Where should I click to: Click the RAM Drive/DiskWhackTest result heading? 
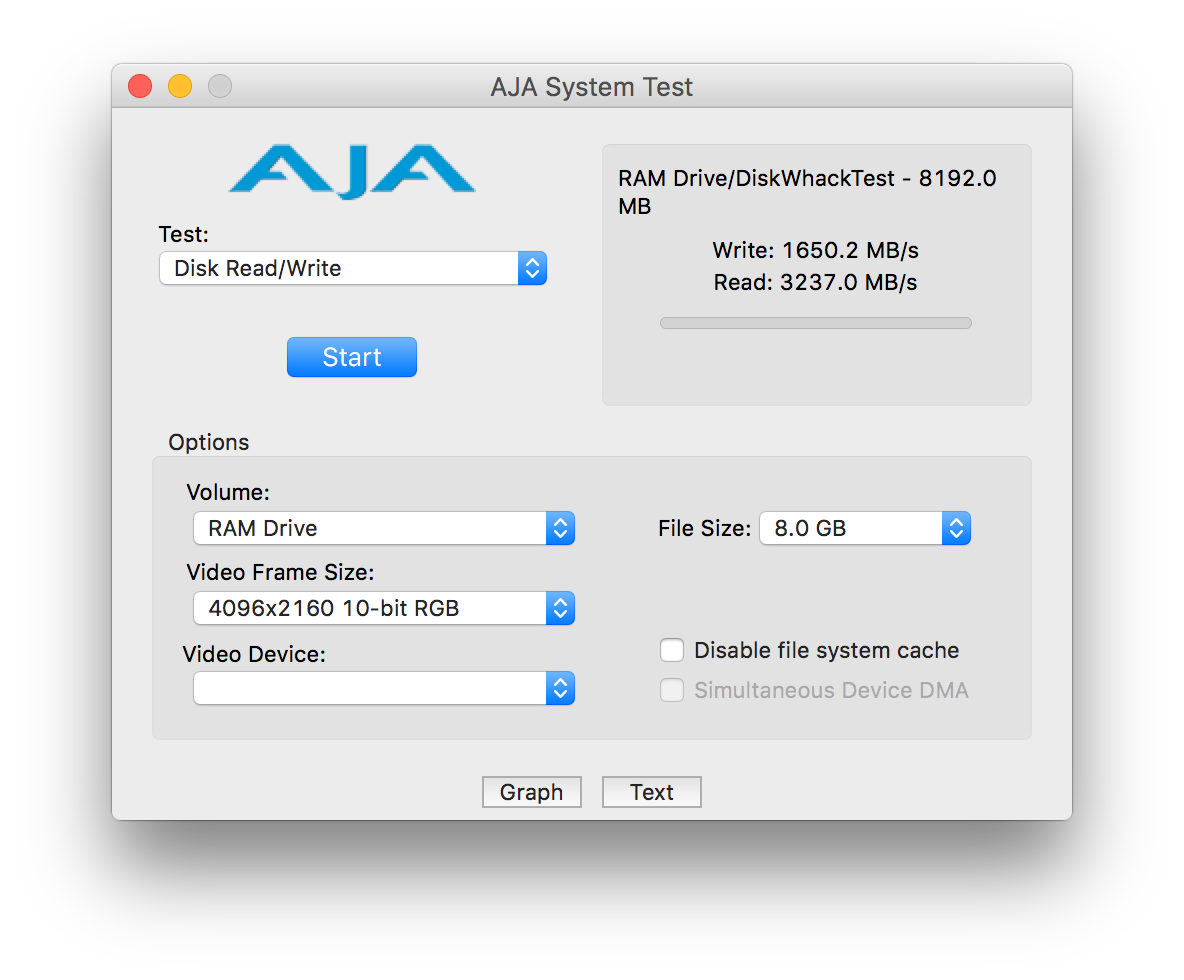[807, 192]
